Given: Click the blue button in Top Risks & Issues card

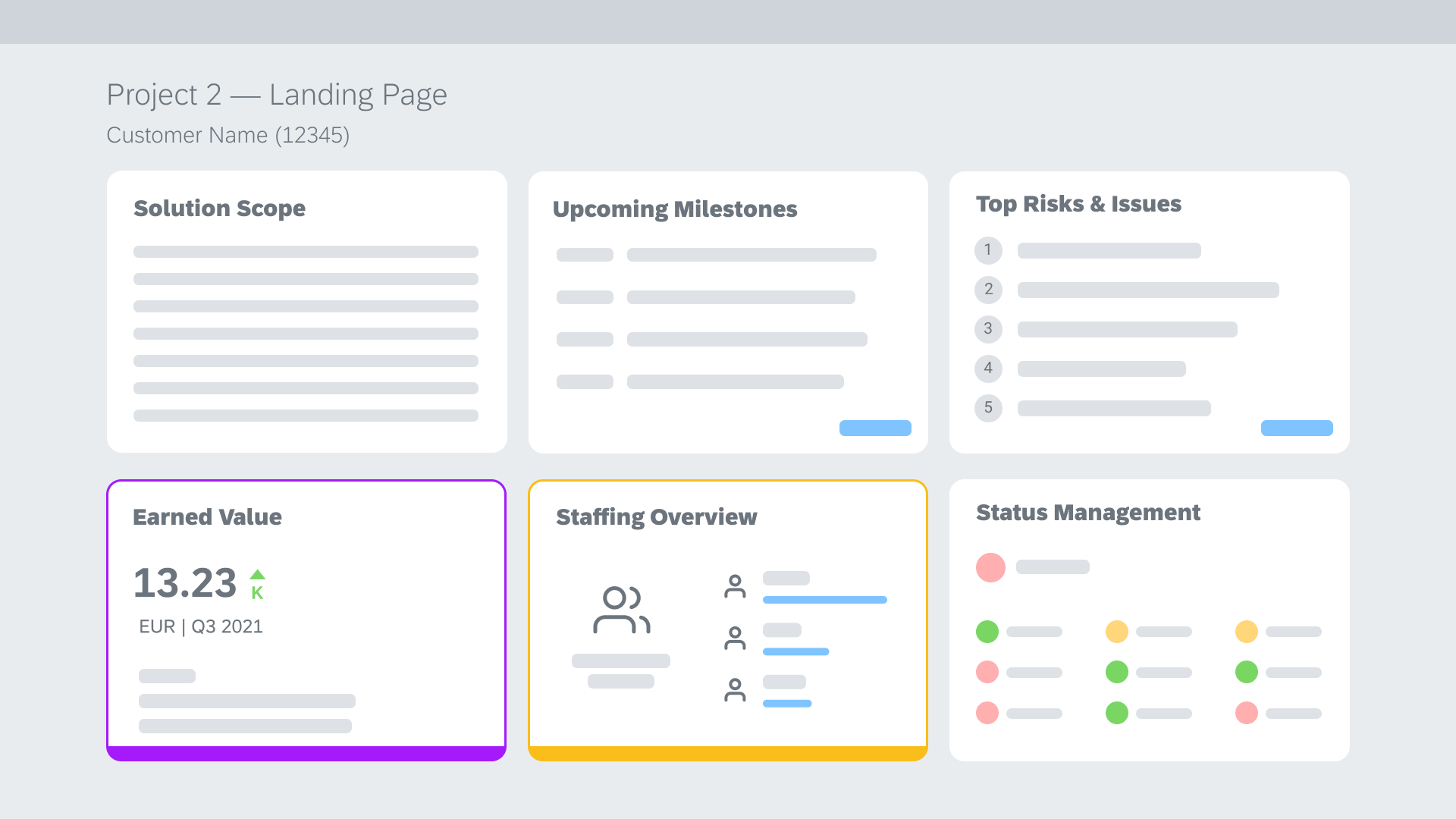Looking at the screenshot, I should pos(1296,428).
